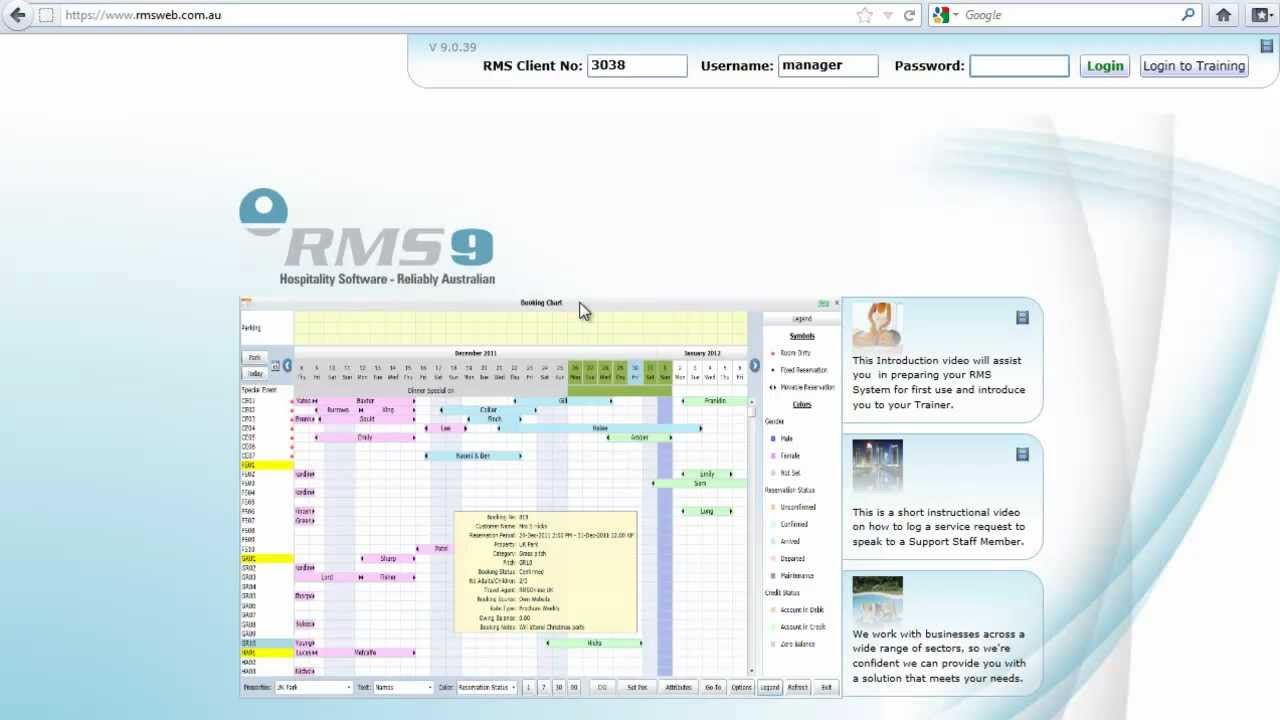
Task: Click the Male color swatch in legend
Action: (x=773, y=438)
